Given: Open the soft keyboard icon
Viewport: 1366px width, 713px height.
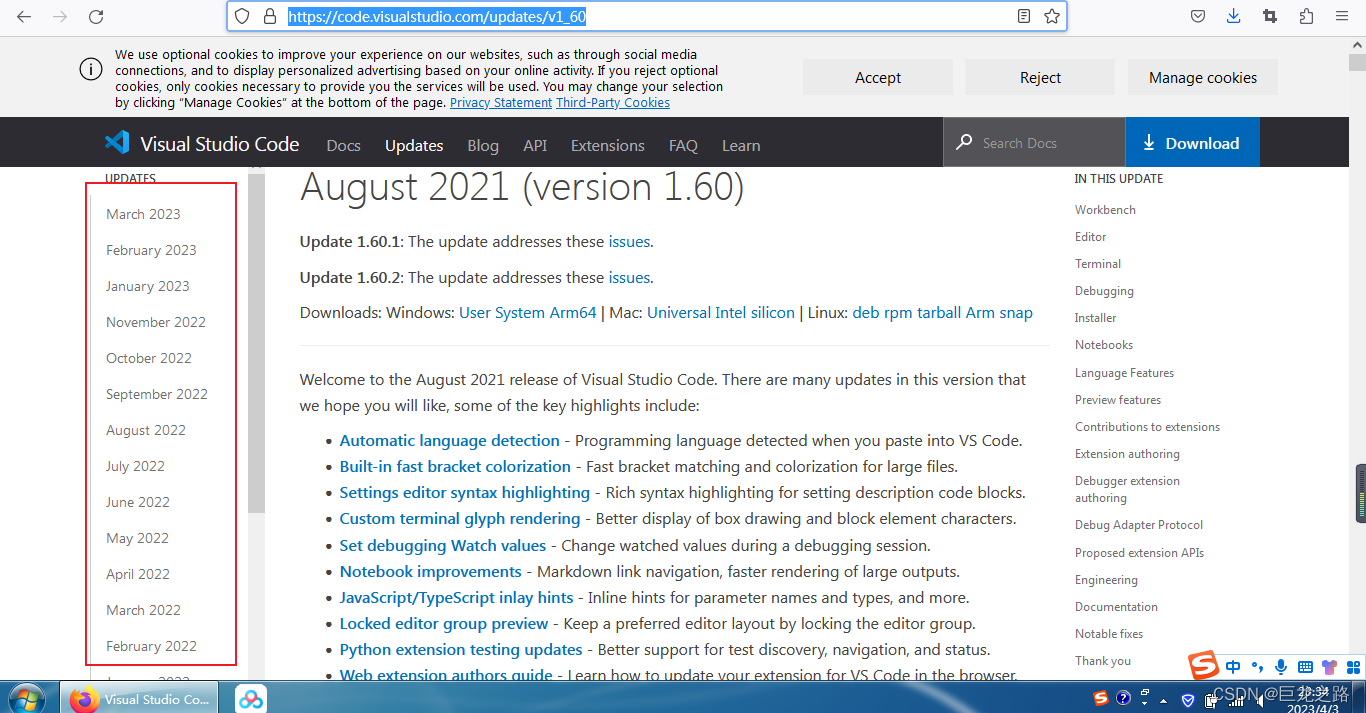Looking at the screenshot, I should coord(1305,667).
